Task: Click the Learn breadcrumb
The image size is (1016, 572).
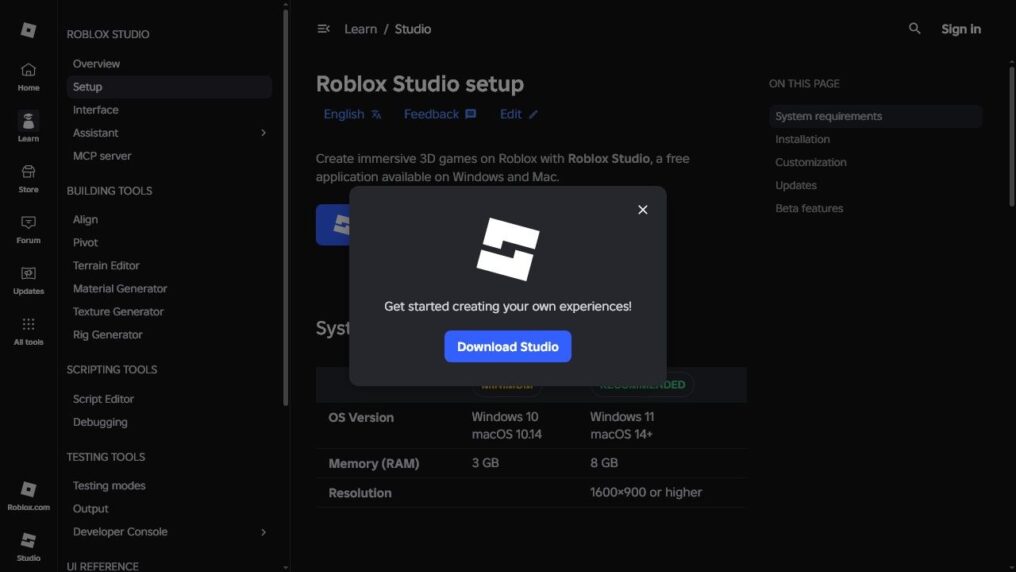Action: [x=360, y=29]
